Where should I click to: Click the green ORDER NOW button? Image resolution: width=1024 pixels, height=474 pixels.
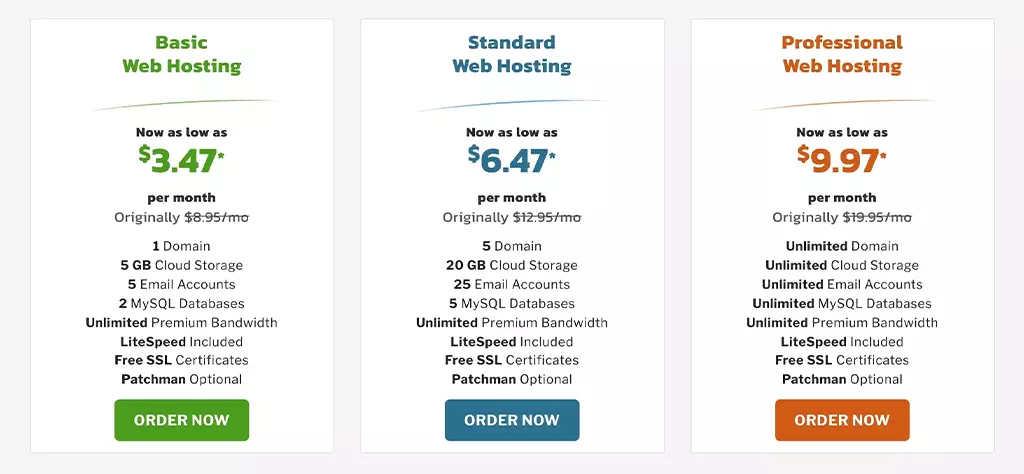pos(182,420)
